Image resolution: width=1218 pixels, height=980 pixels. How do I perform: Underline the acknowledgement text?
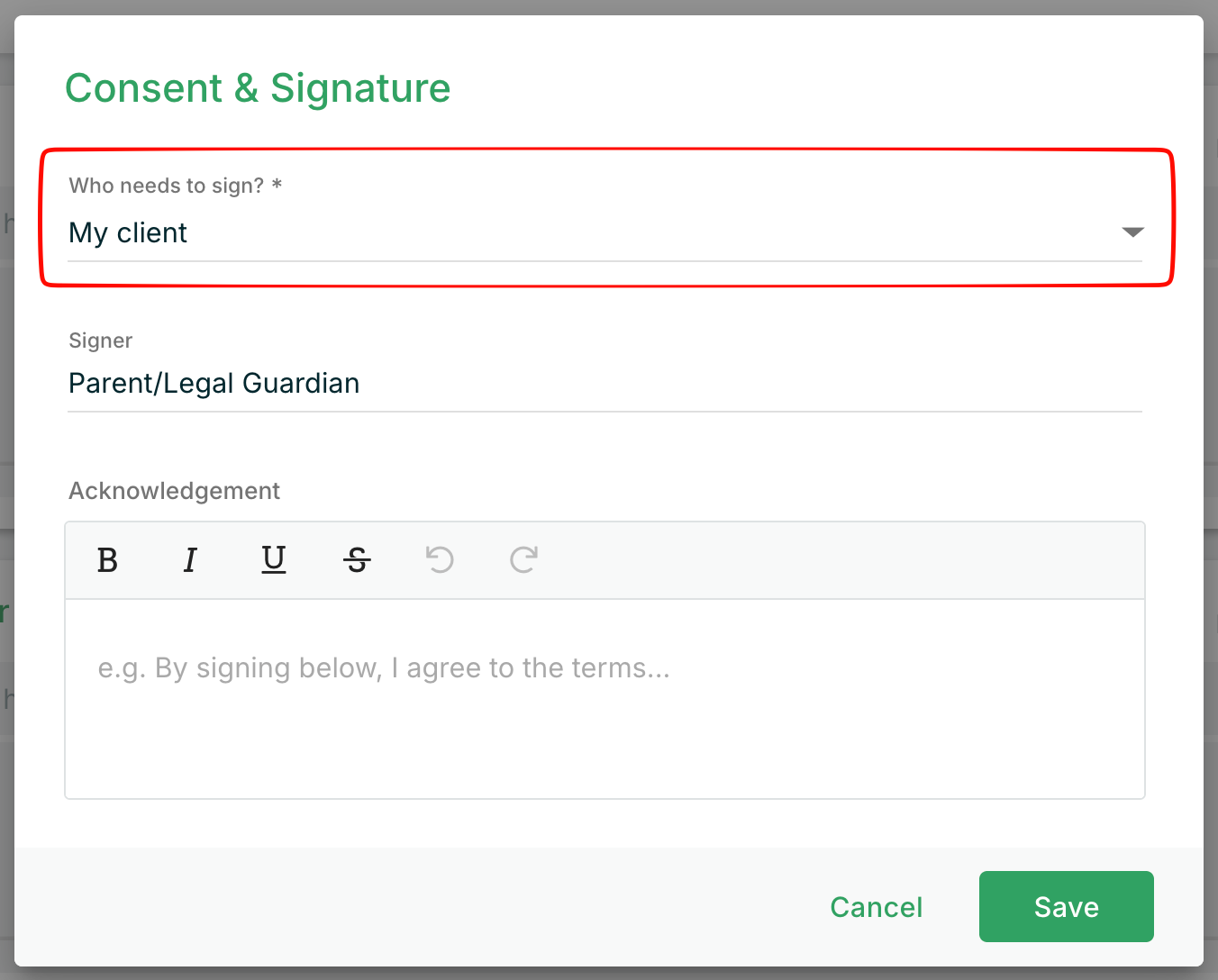click(274, 560)
